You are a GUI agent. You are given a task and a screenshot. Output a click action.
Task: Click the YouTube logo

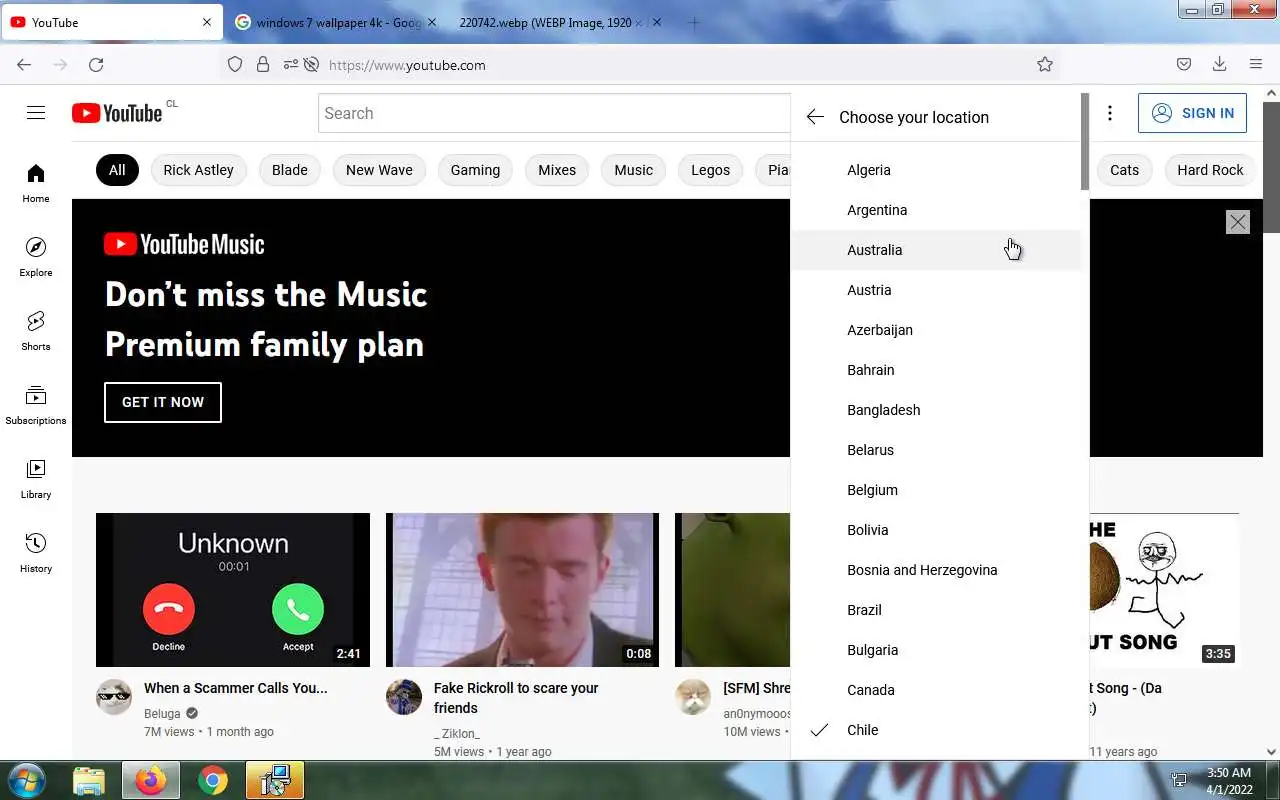pyautogui.click(x=117, y=113)
